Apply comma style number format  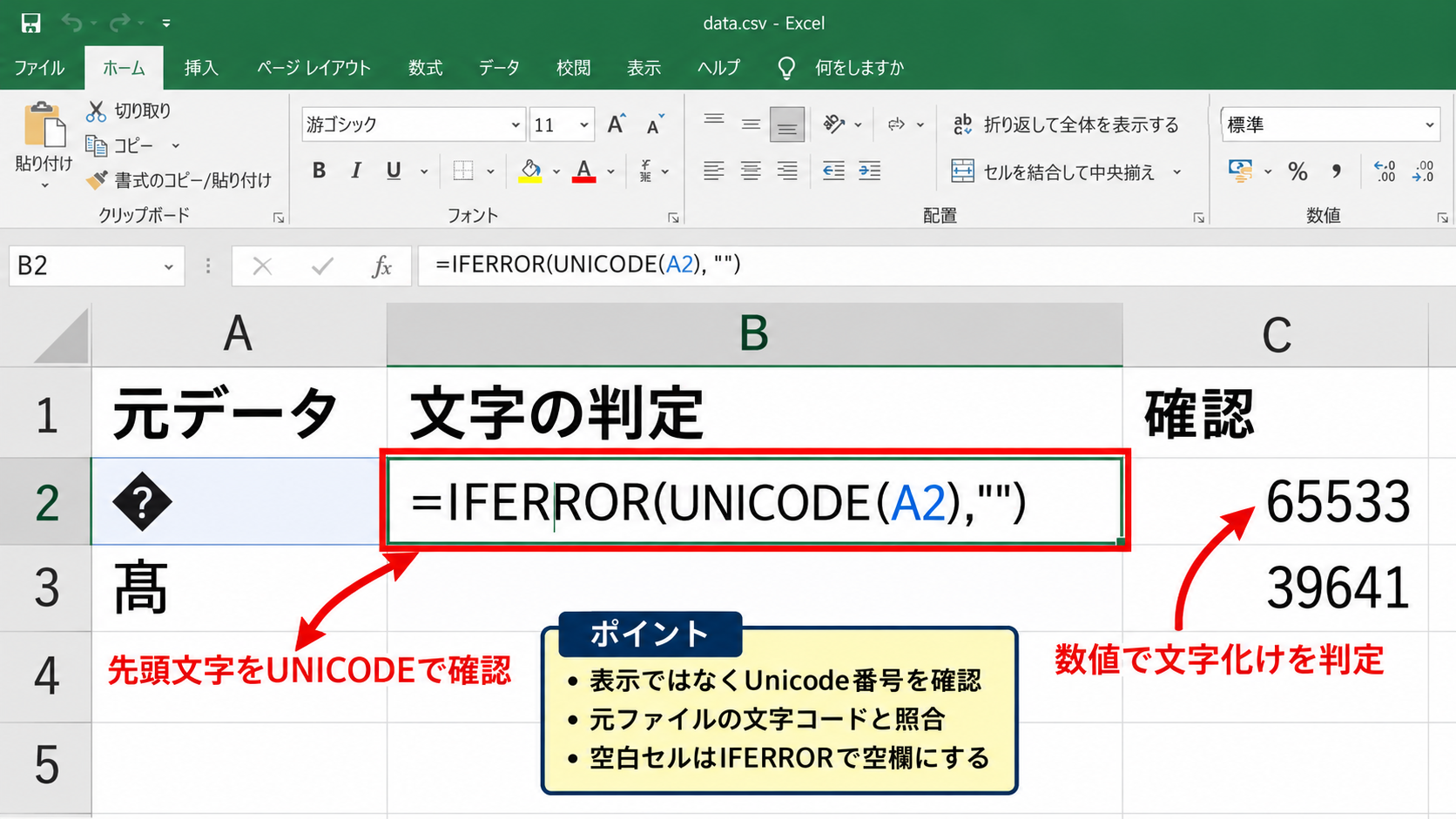click(1336, 171)
